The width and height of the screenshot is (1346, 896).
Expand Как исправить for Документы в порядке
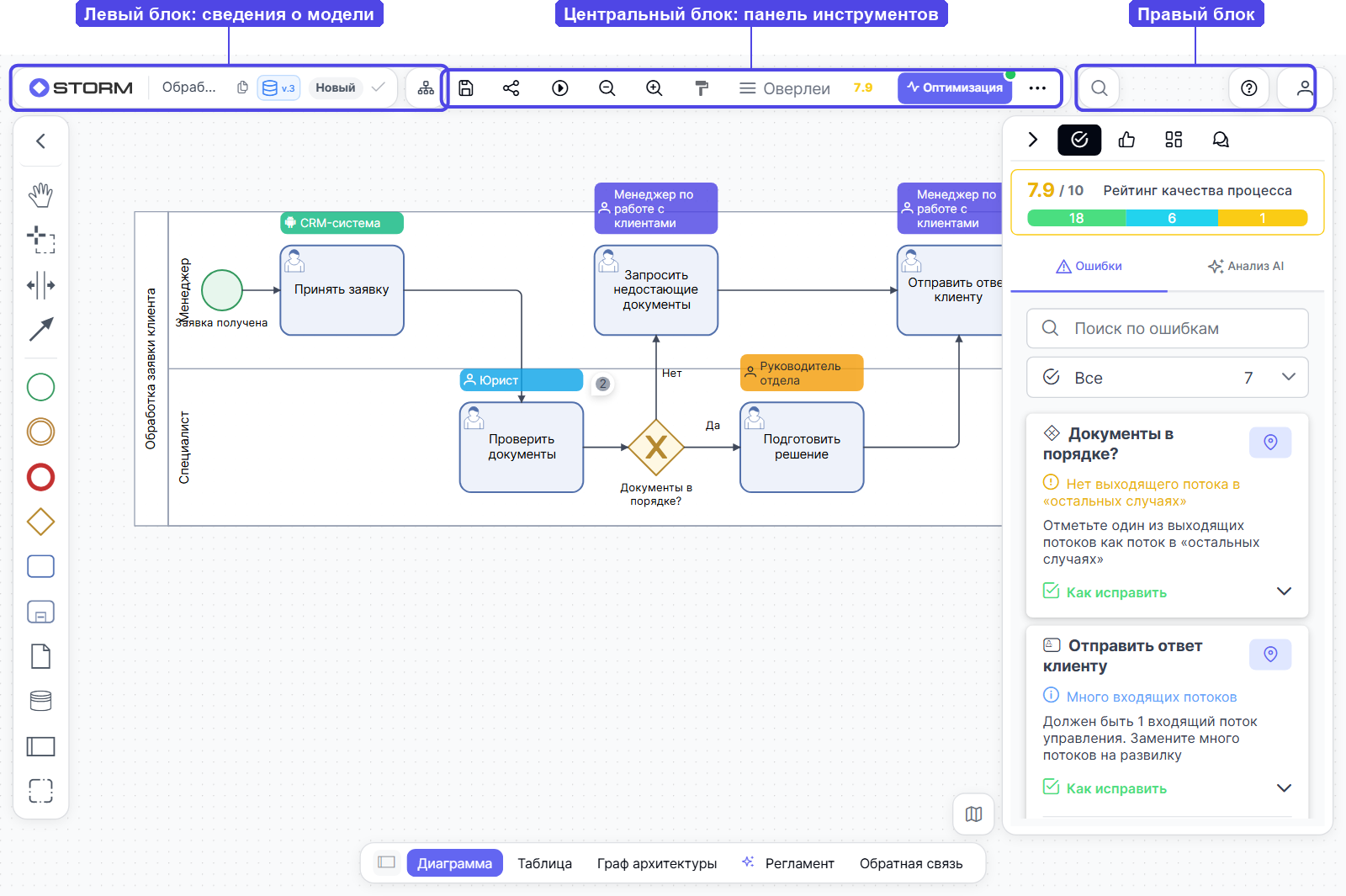pos(1167,592)
